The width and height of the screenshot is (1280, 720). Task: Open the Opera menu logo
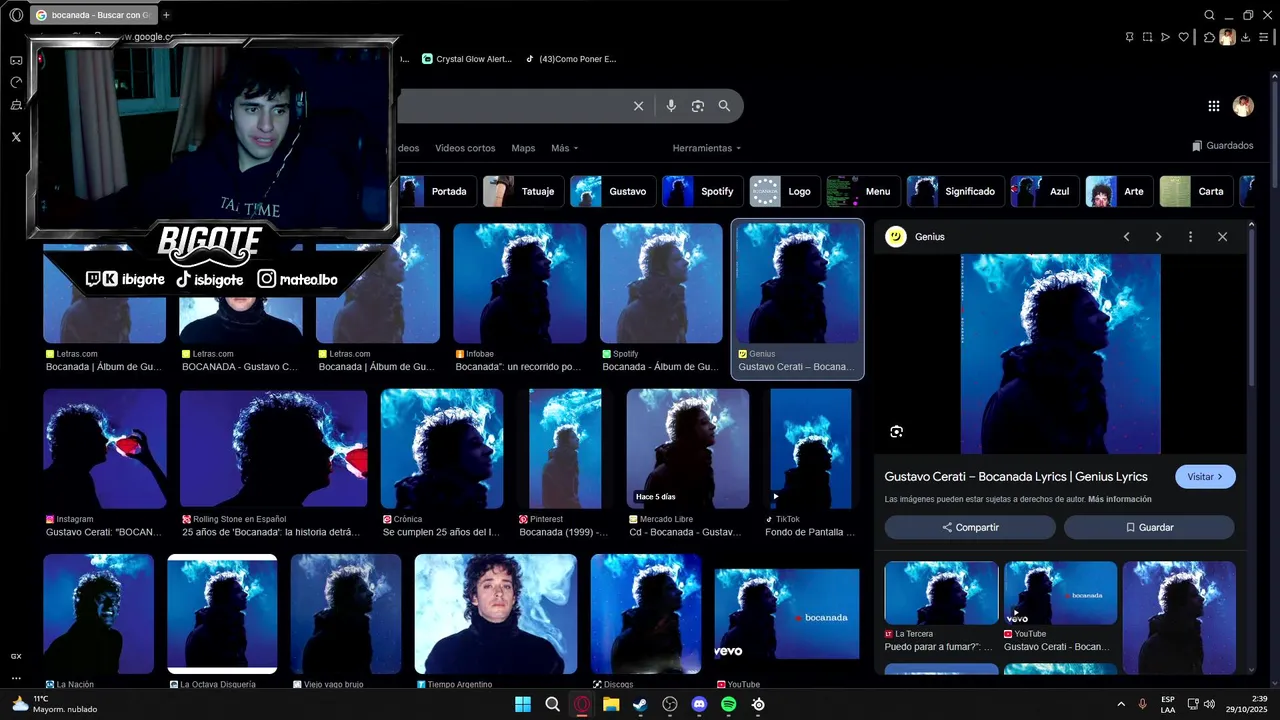(16, 15)
